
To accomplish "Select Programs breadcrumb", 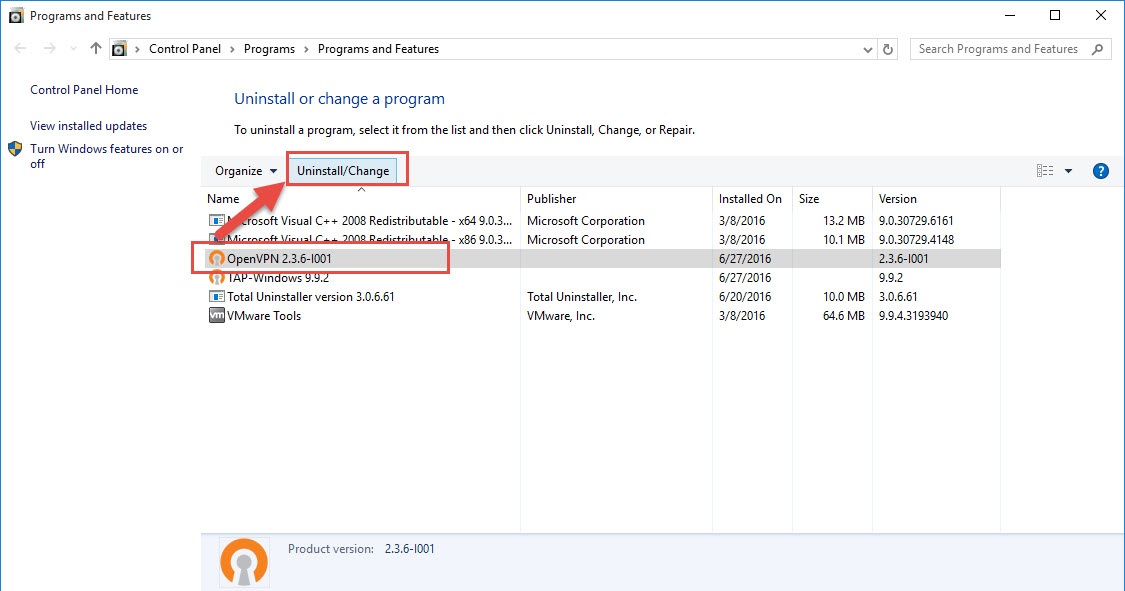I will pyautogui.click(x=269, y=49).
